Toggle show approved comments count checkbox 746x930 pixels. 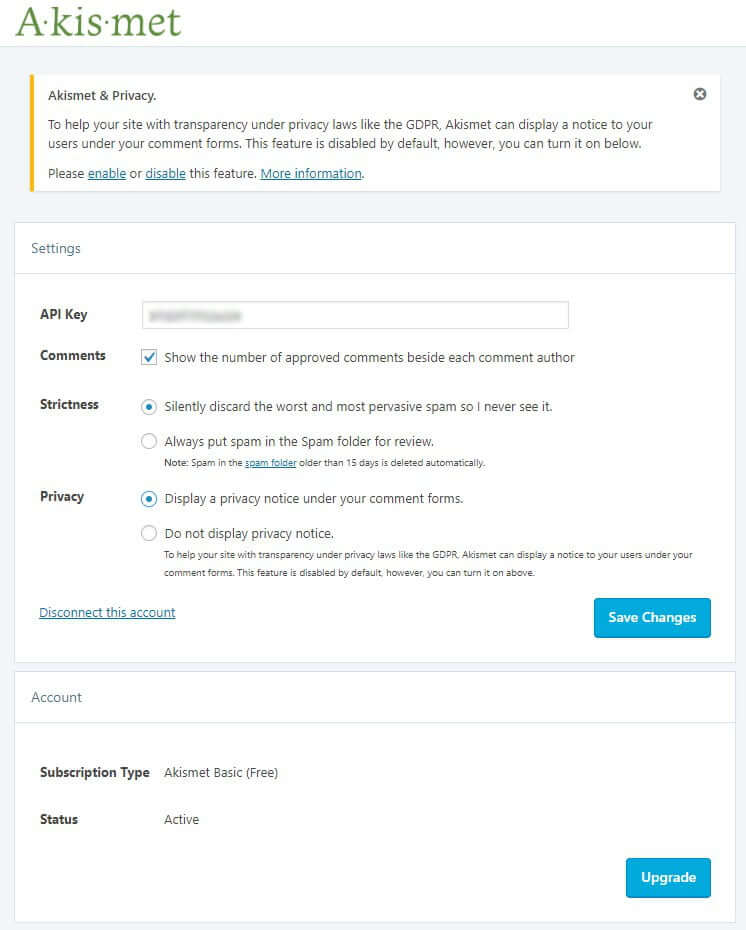[x=149, y=357]
